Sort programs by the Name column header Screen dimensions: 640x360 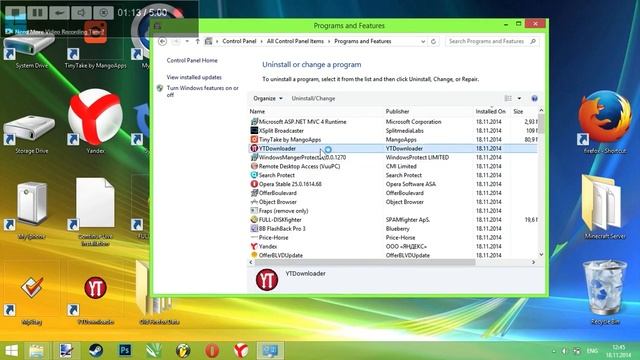[x=316, y=111]
